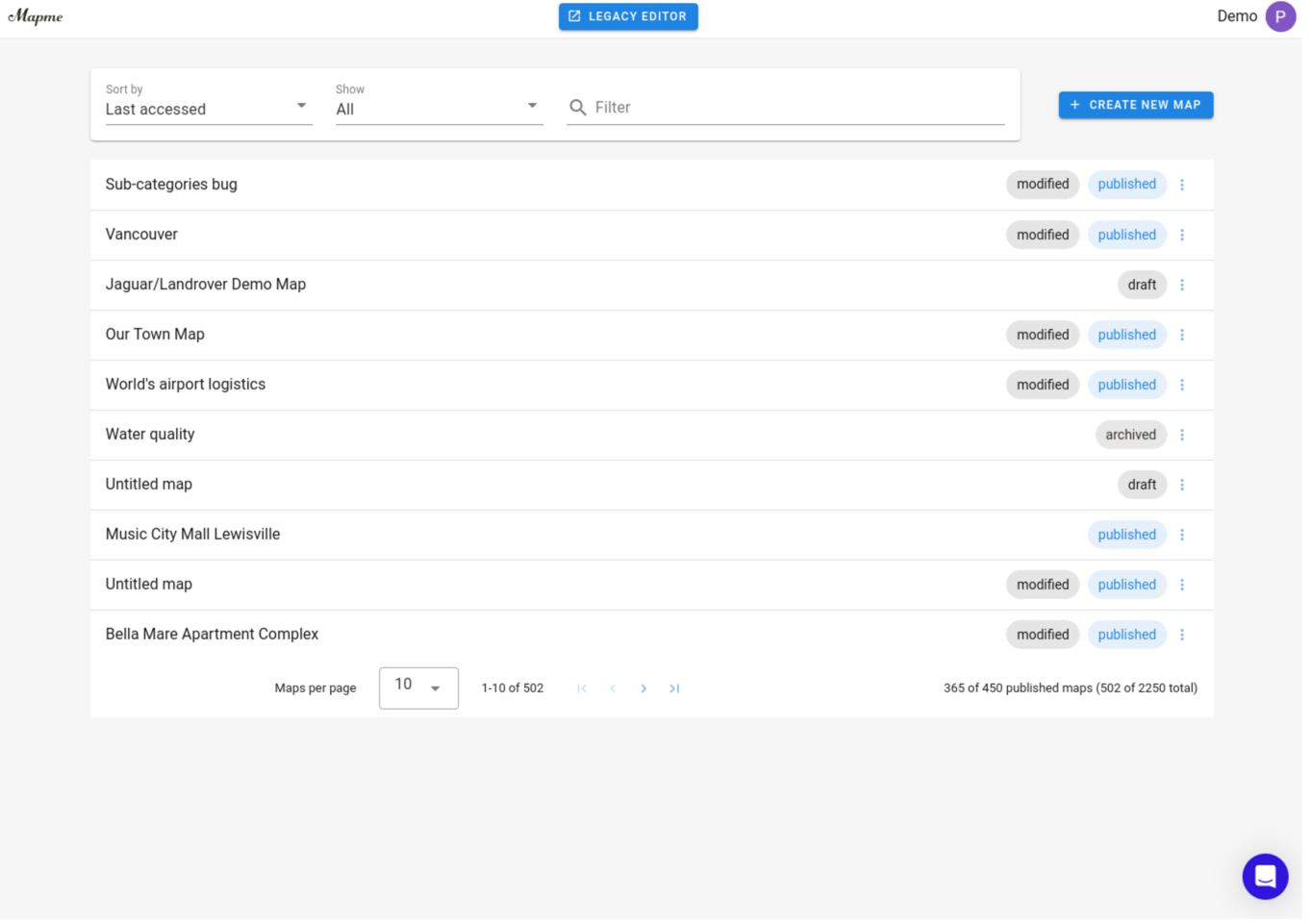Open options menu for Vancouver map
1311x924 pixels.
click(x=1182, y=235)
